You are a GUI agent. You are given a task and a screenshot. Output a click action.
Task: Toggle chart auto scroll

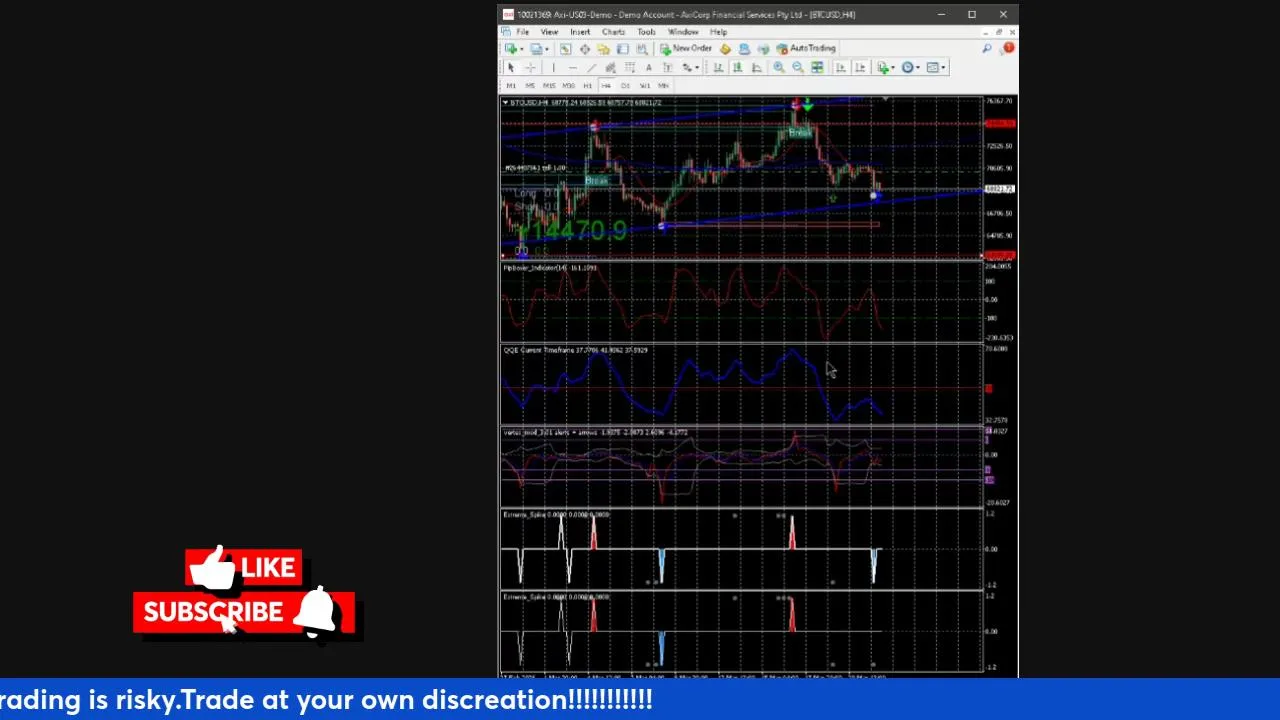coord(841,67)
